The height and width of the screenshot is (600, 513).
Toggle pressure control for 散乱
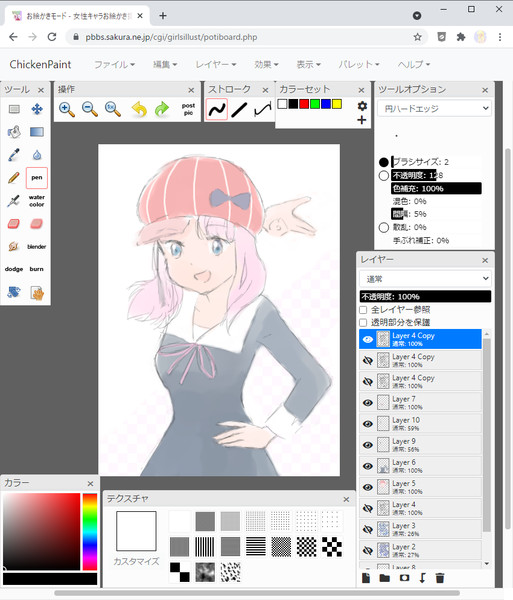point(384,228)
